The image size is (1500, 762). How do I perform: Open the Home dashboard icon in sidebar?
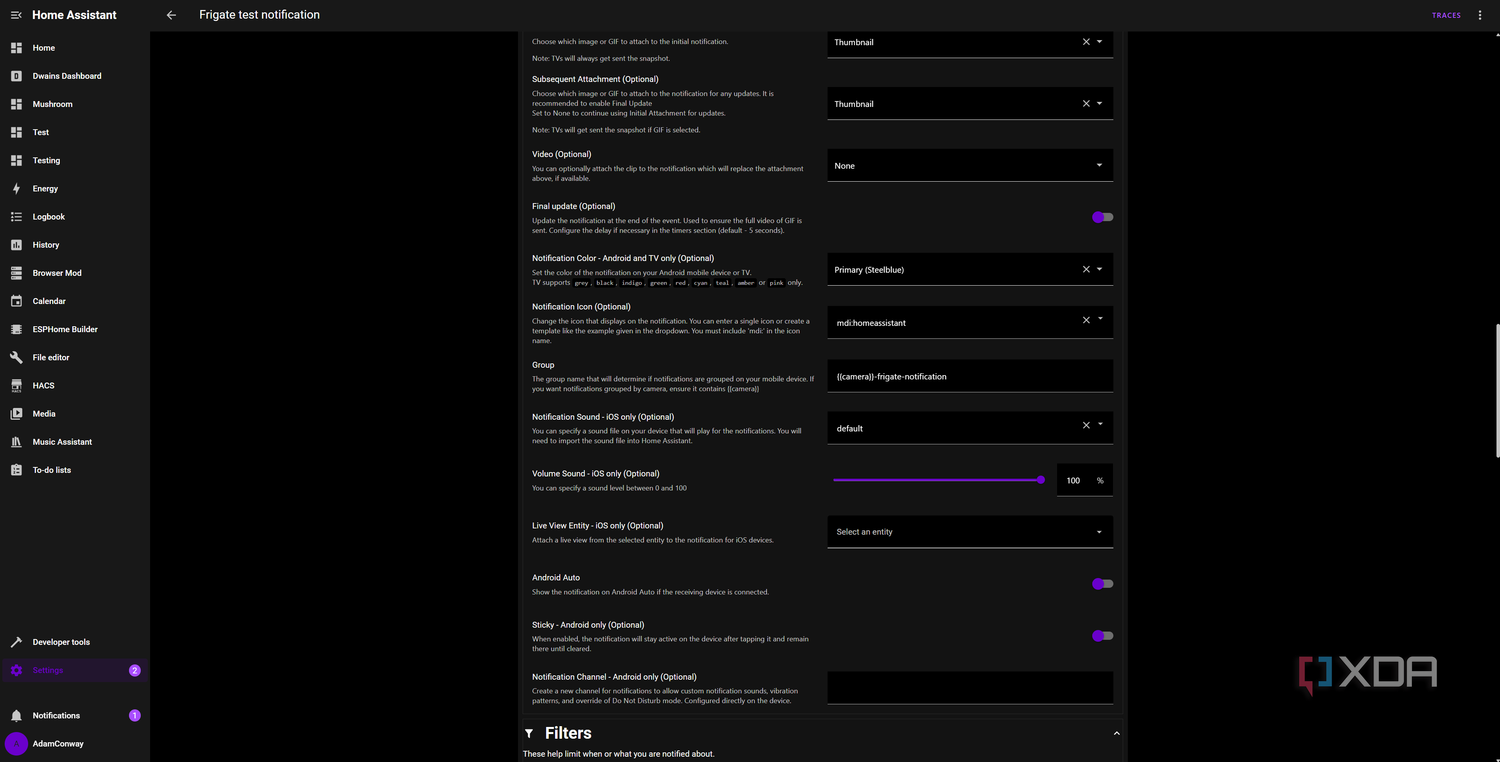[x=16, y=48]
